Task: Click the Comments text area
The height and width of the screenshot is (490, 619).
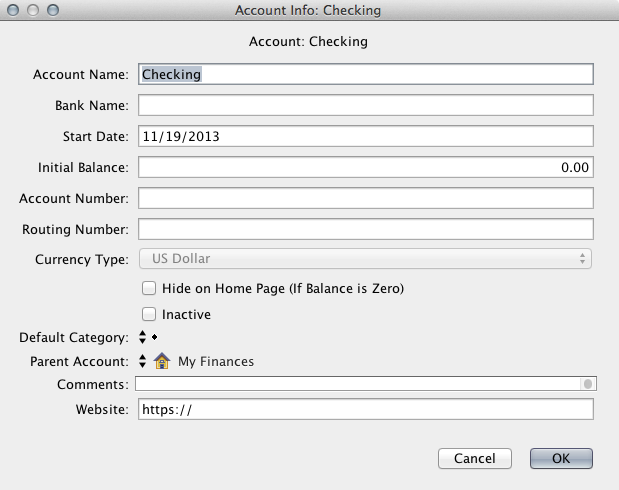Action: (358, 383)
